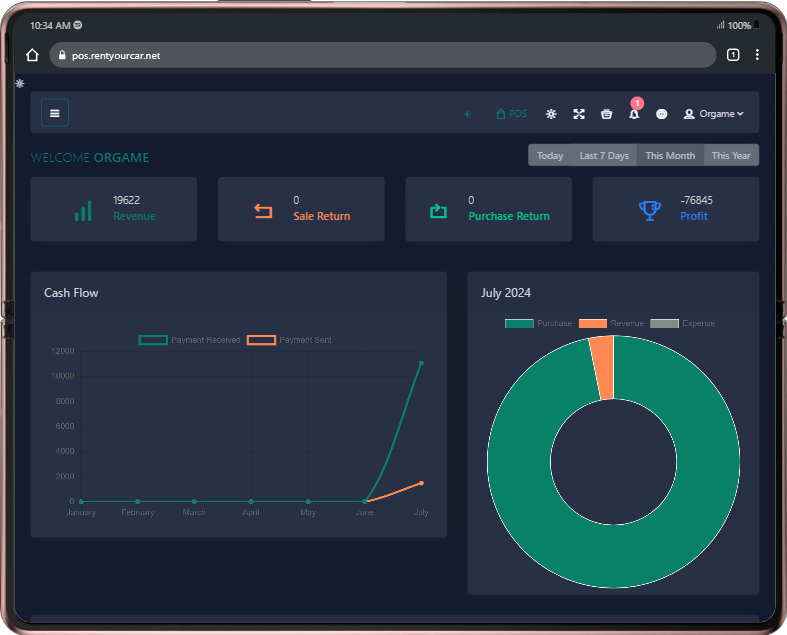
Task: Enter fullscreen with the expand icon
Action: click(x=578, y=114)
